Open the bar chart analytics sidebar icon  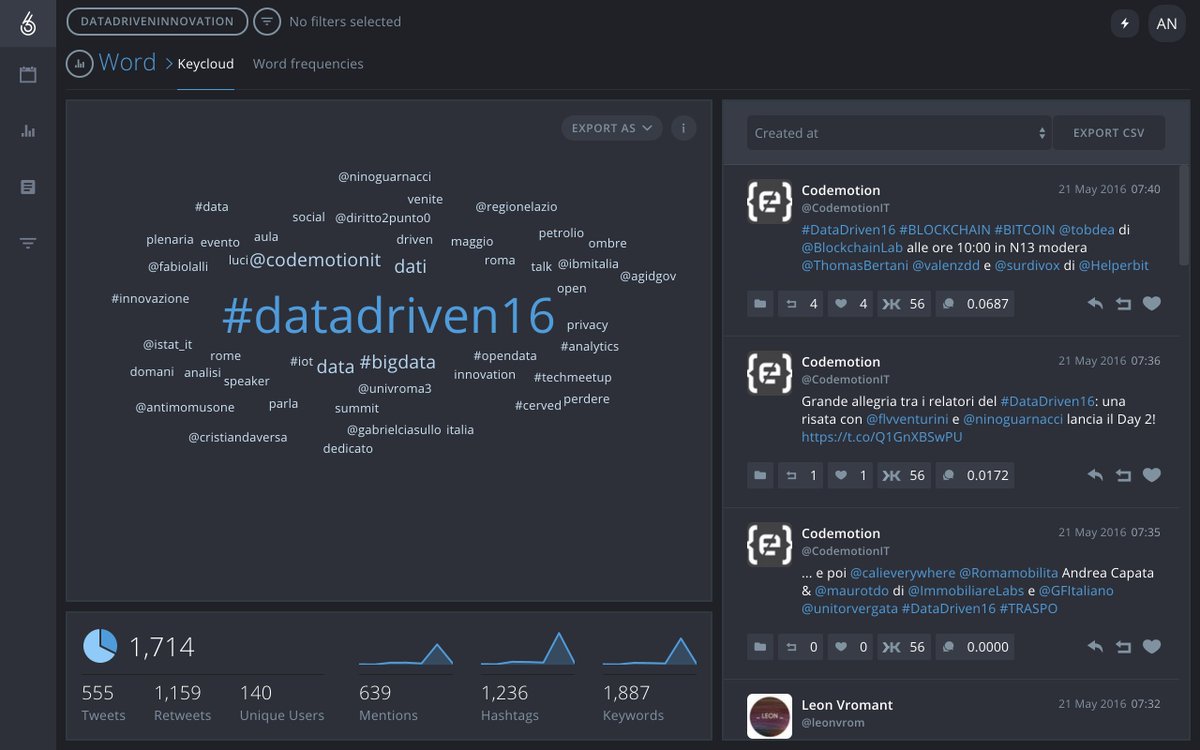28,131
